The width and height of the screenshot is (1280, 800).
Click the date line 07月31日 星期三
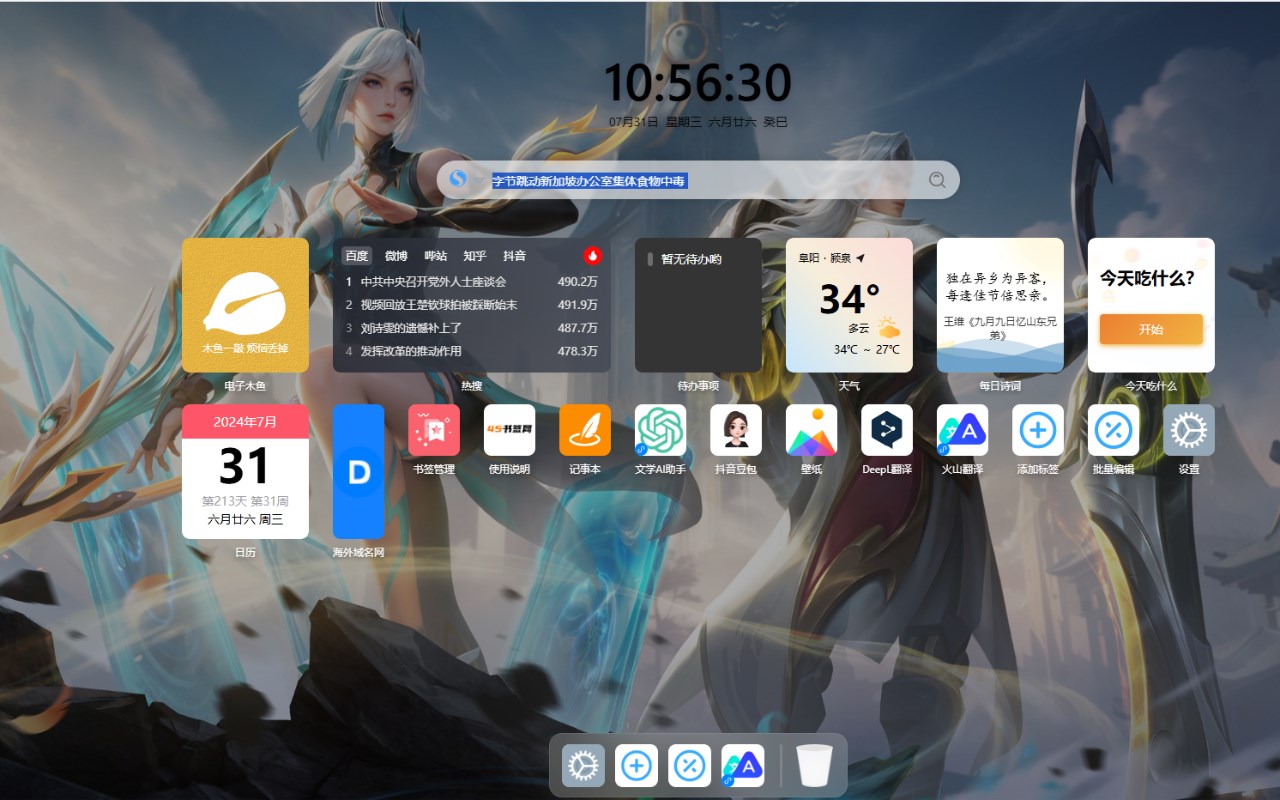656,122
